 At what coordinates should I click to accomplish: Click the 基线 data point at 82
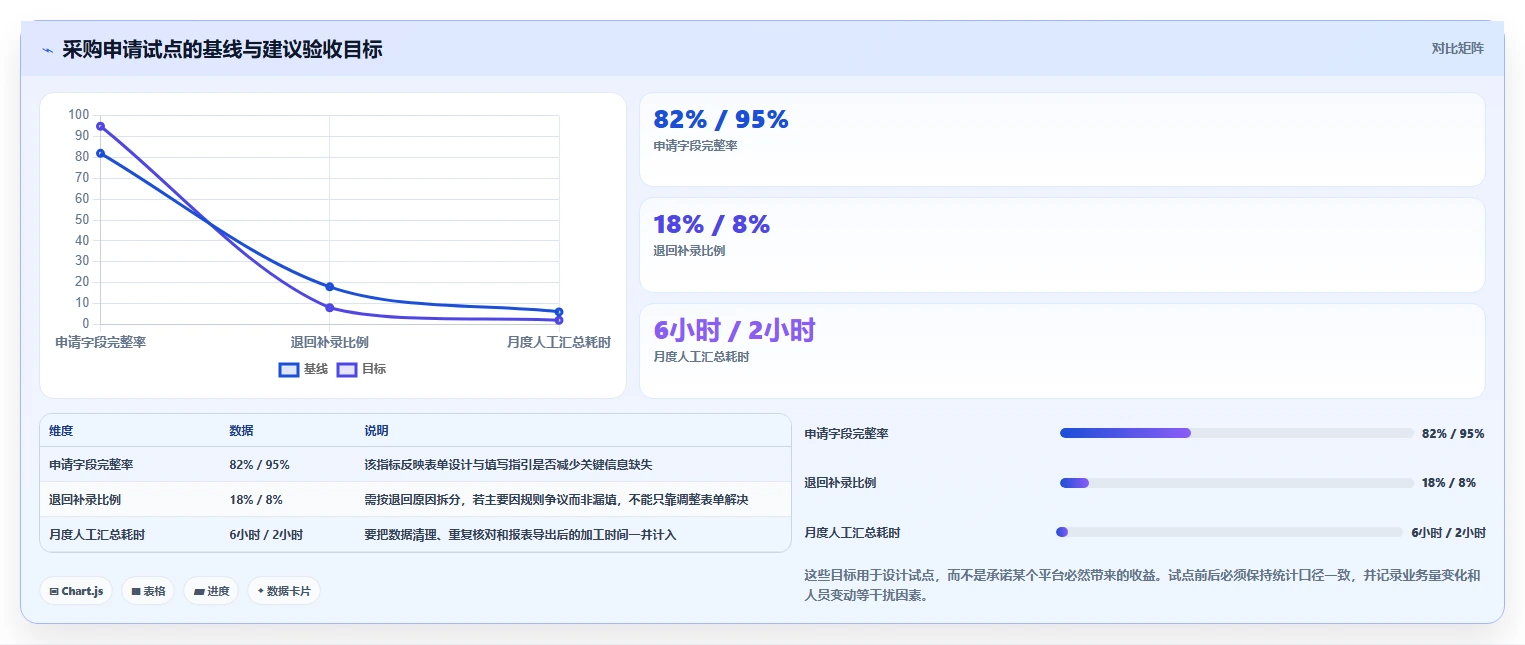coord(100,153)
